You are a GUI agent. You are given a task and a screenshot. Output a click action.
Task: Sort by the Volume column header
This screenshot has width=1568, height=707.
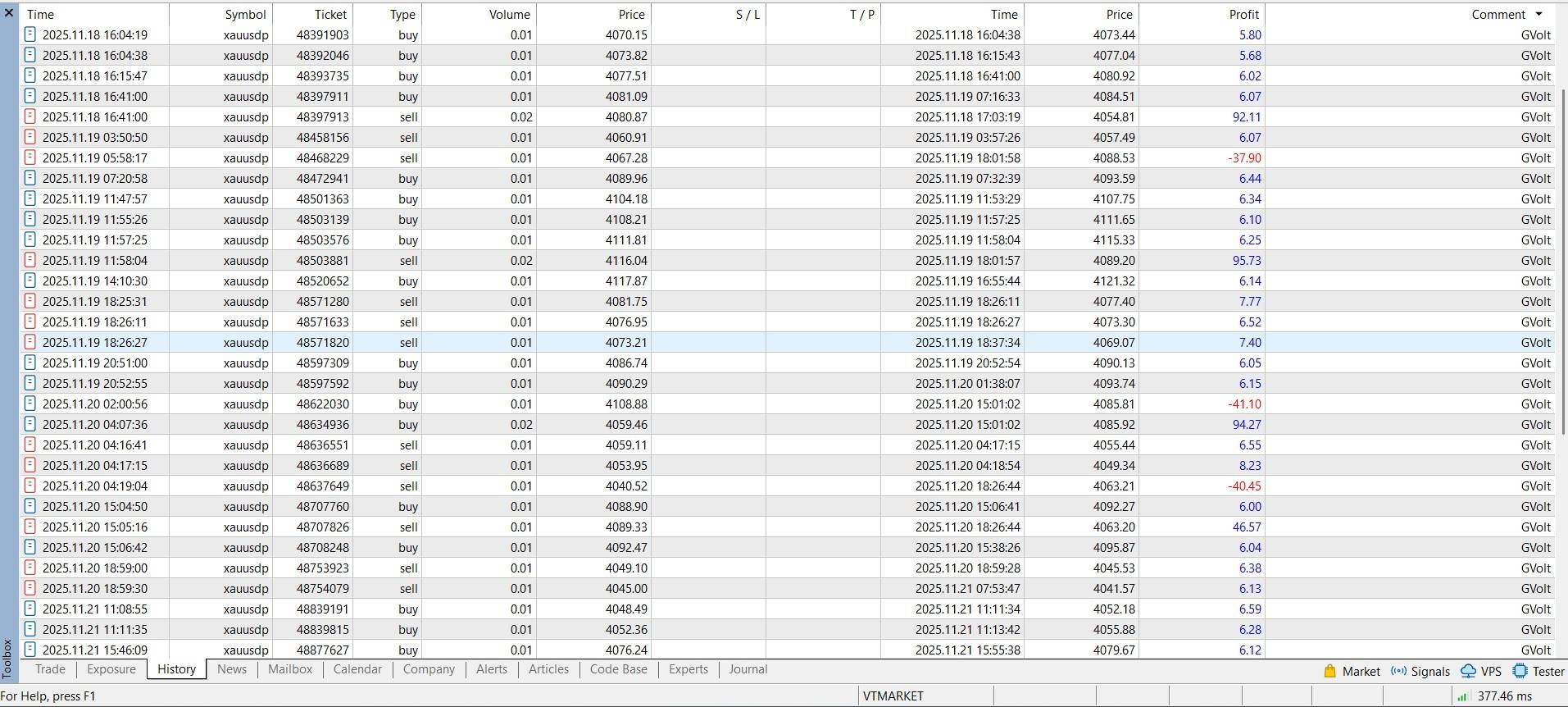tap(479, 14)
